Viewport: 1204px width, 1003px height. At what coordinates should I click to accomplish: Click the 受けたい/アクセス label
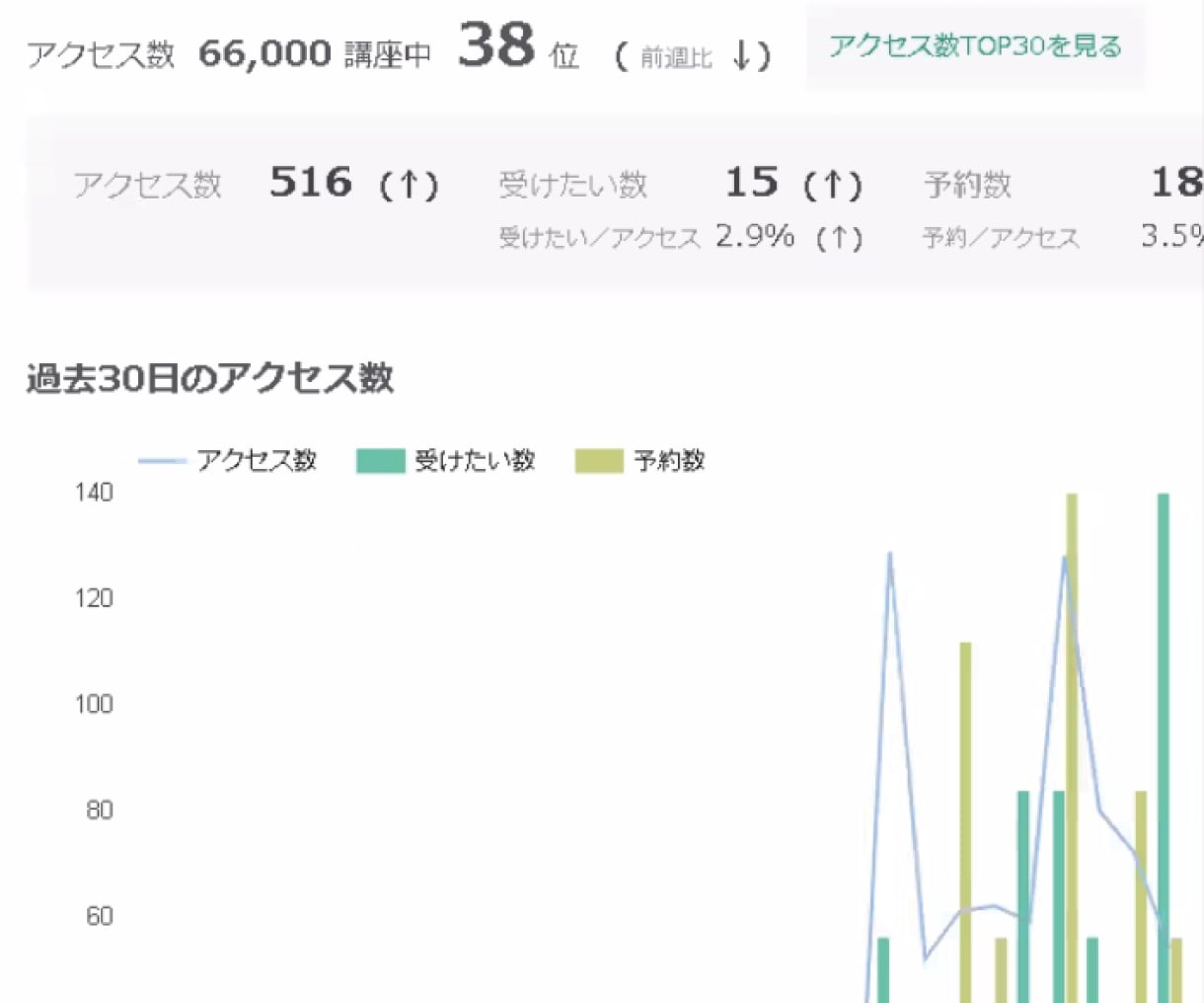(599, 238)
